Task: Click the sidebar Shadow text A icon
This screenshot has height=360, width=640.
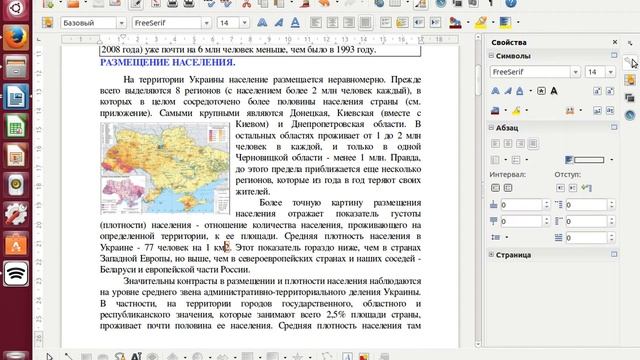Action: [554, 91]
